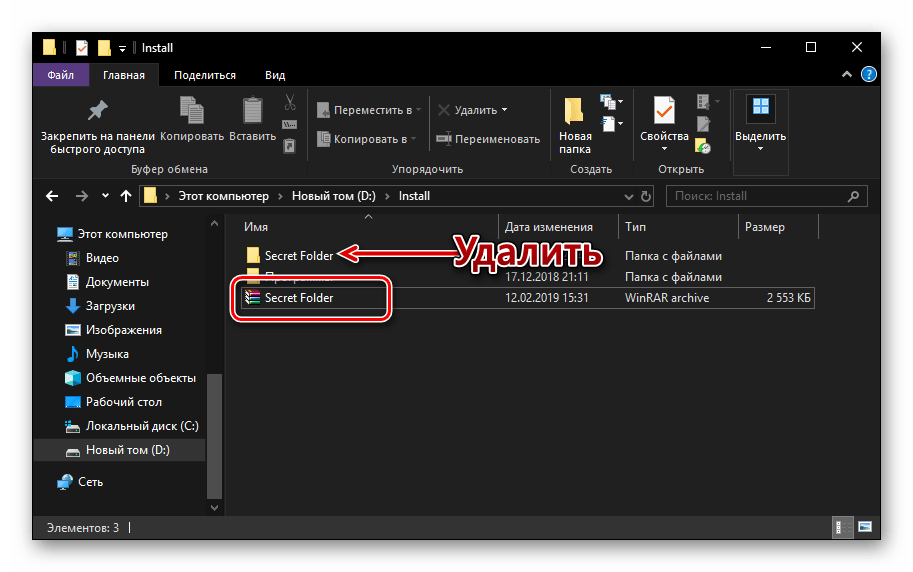Open the address bar history dropdown
This screenshot has width=913, height=572.
click(x=629, y=197)
